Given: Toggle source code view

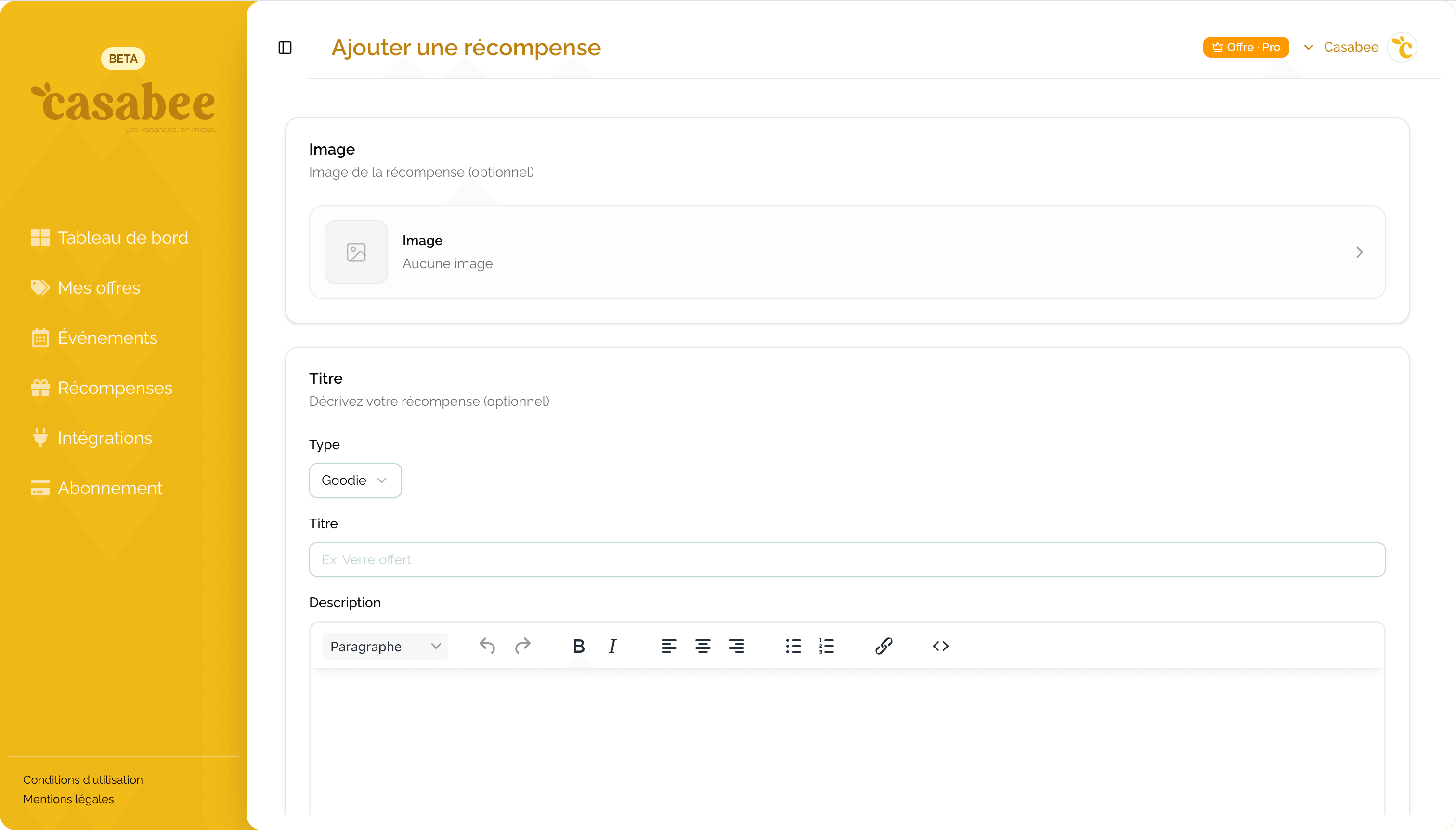Looking at the screenshot, I should (940, 646).
